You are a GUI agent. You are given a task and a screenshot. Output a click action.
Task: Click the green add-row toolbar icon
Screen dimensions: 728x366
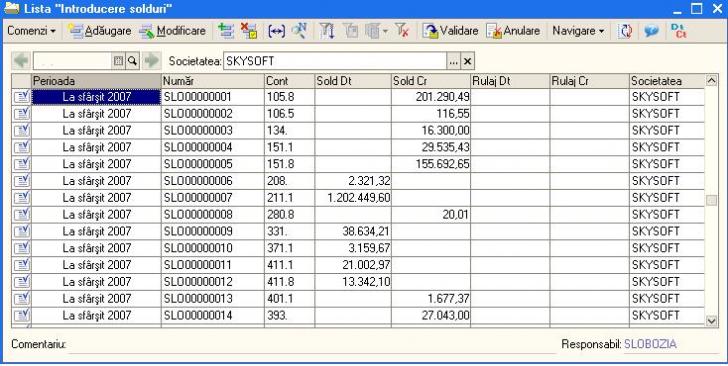226,31
